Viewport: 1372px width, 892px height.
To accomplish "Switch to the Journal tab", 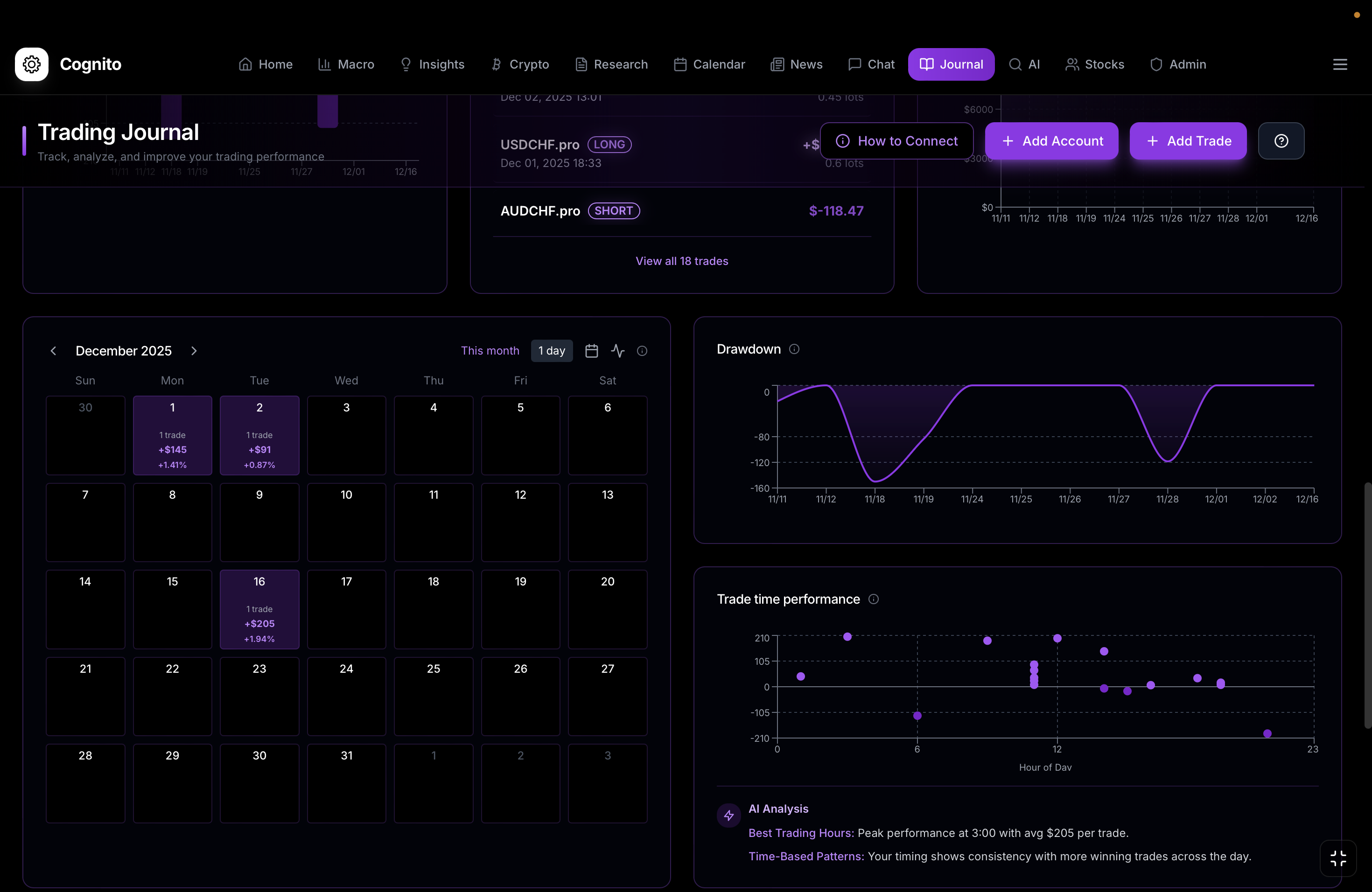I will coord(951,64).
